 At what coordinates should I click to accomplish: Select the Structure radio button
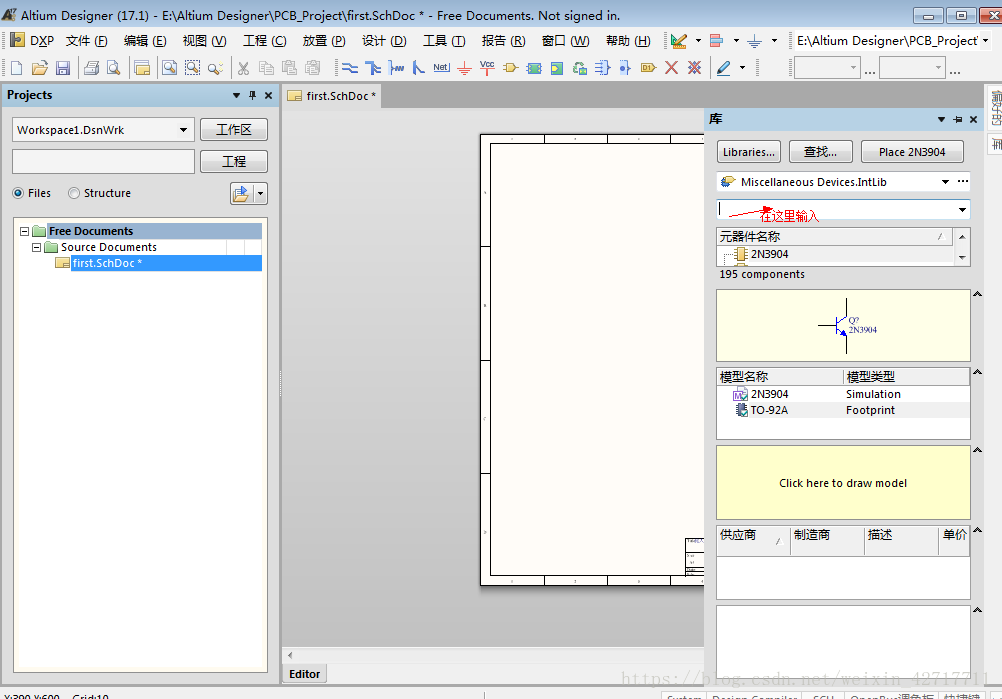tap(74, 193)
